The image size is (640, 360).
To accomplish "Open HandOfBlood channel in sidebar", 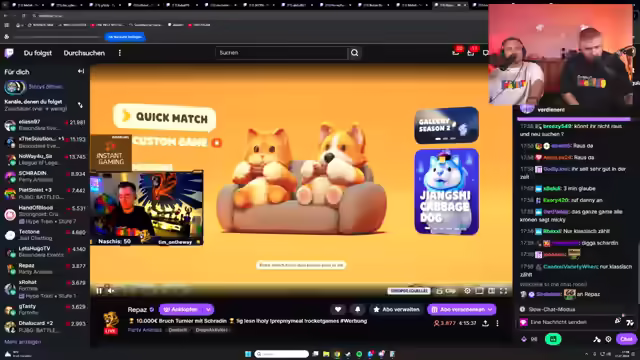I will (x=45, y=214).
